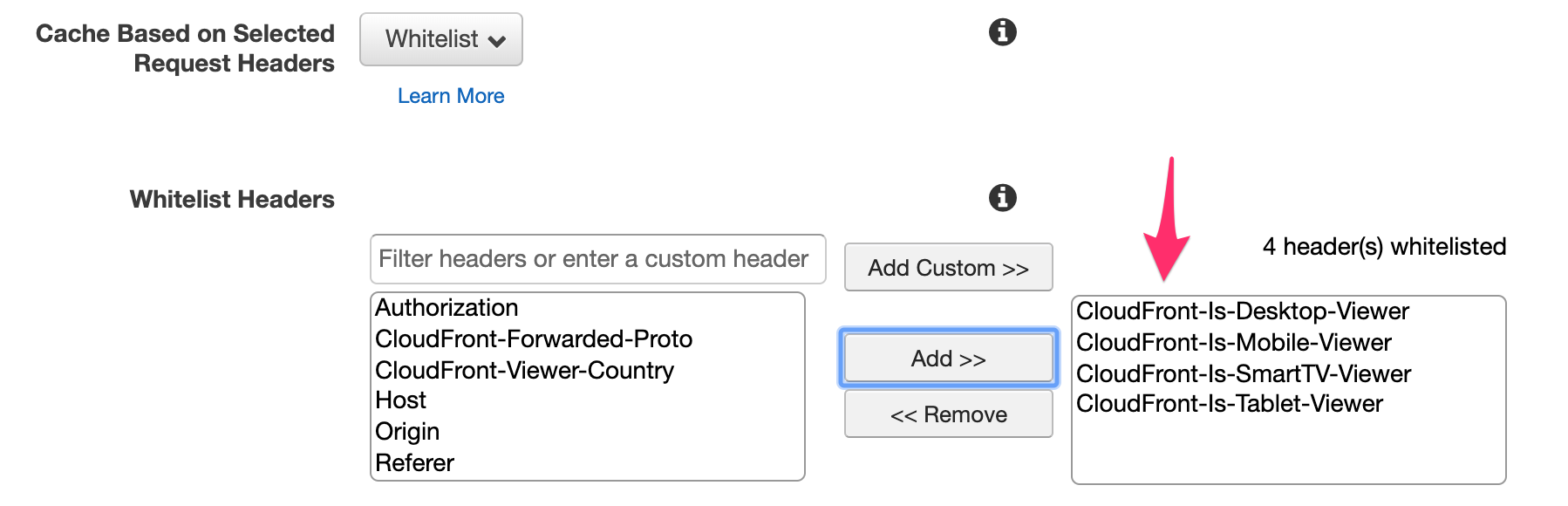Image resolution: width=1568 pixels, height=506 pixels.
Task: Select the CloudFront-Forwarded-Proto header
Action: click(x=534, y=338)
